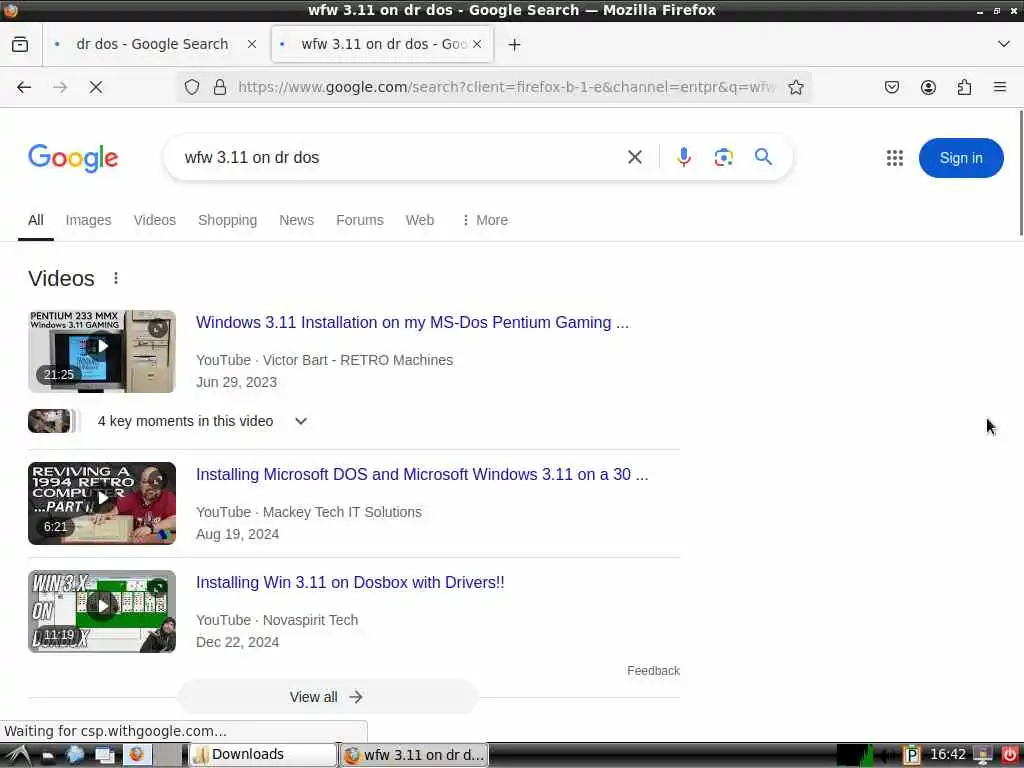This screenshot has height=768, width=1024.
Task: Expand '4 key moments in this video'
Action: 202,421
